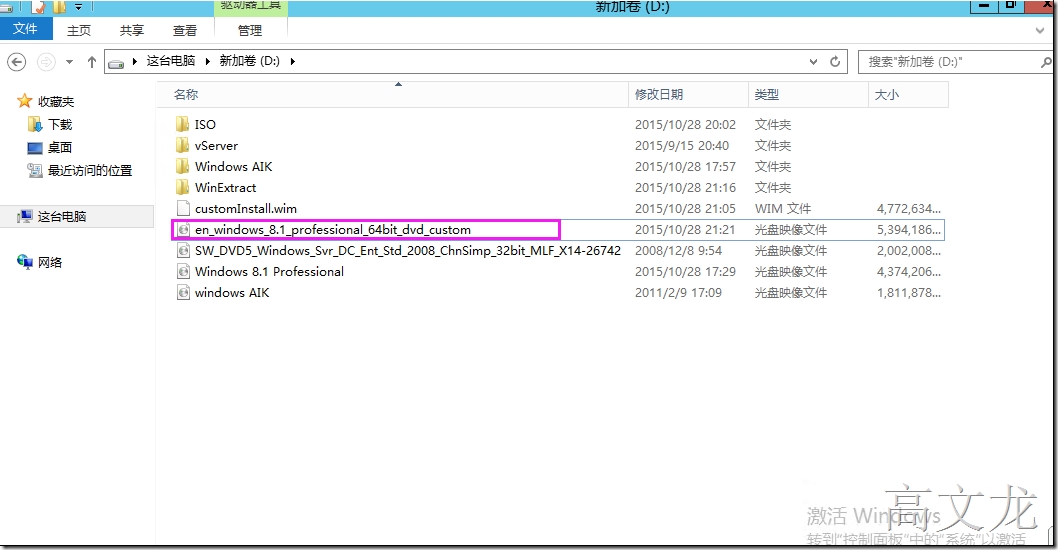Screen dimensions: 1058x550
Task: Click 新加卷 (D:) in the address bar
Action: coord(250,61)
